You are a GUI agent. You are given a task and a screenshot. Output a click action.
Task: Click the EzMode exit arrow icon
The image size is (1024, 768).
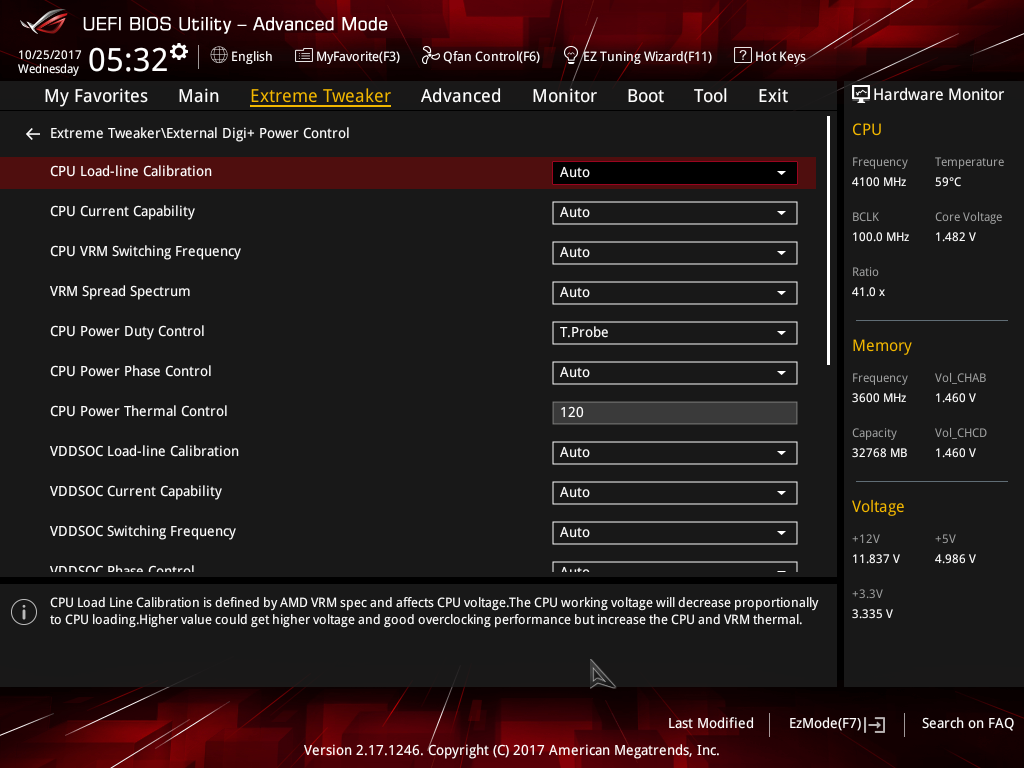[875, 724]
